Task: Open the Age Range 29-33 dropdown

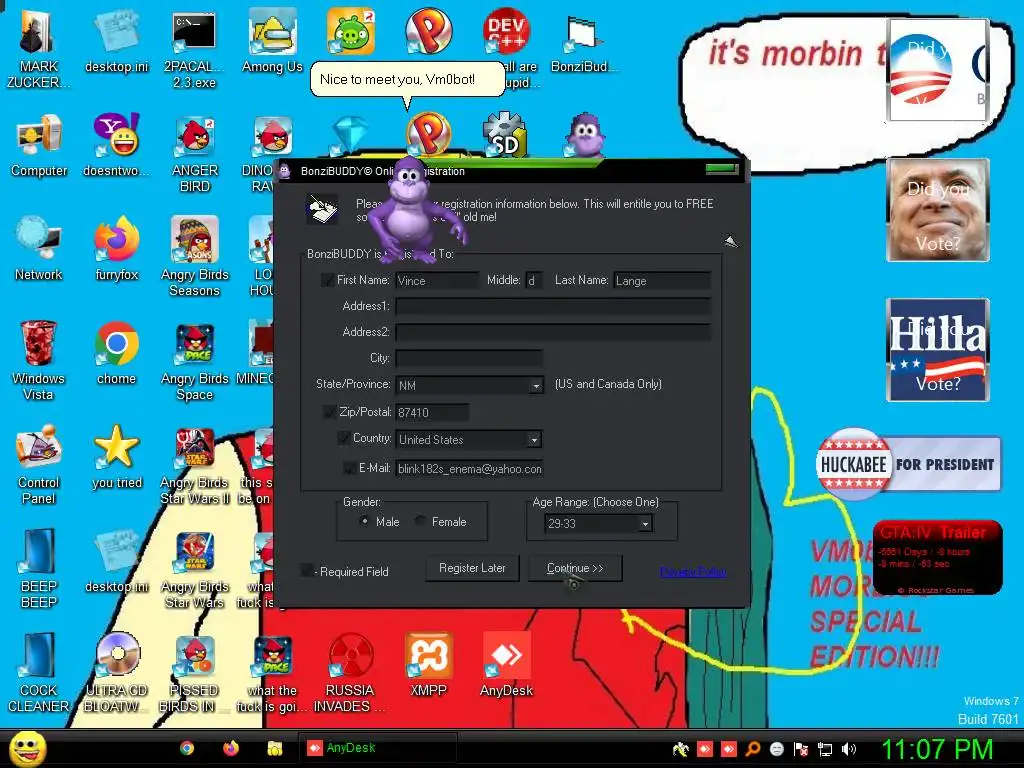Action: point(645,523)
